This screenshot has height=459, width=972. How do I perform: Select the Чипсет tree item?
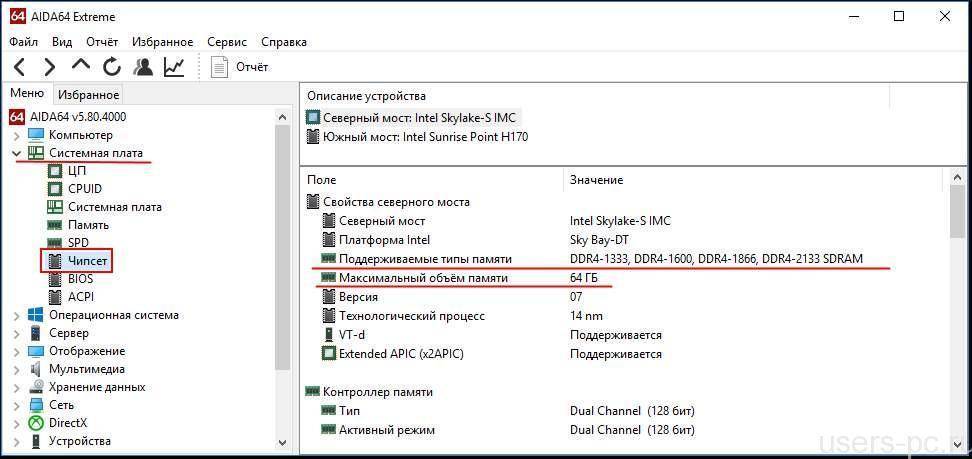pyautogui.click(x=88, y=261)
